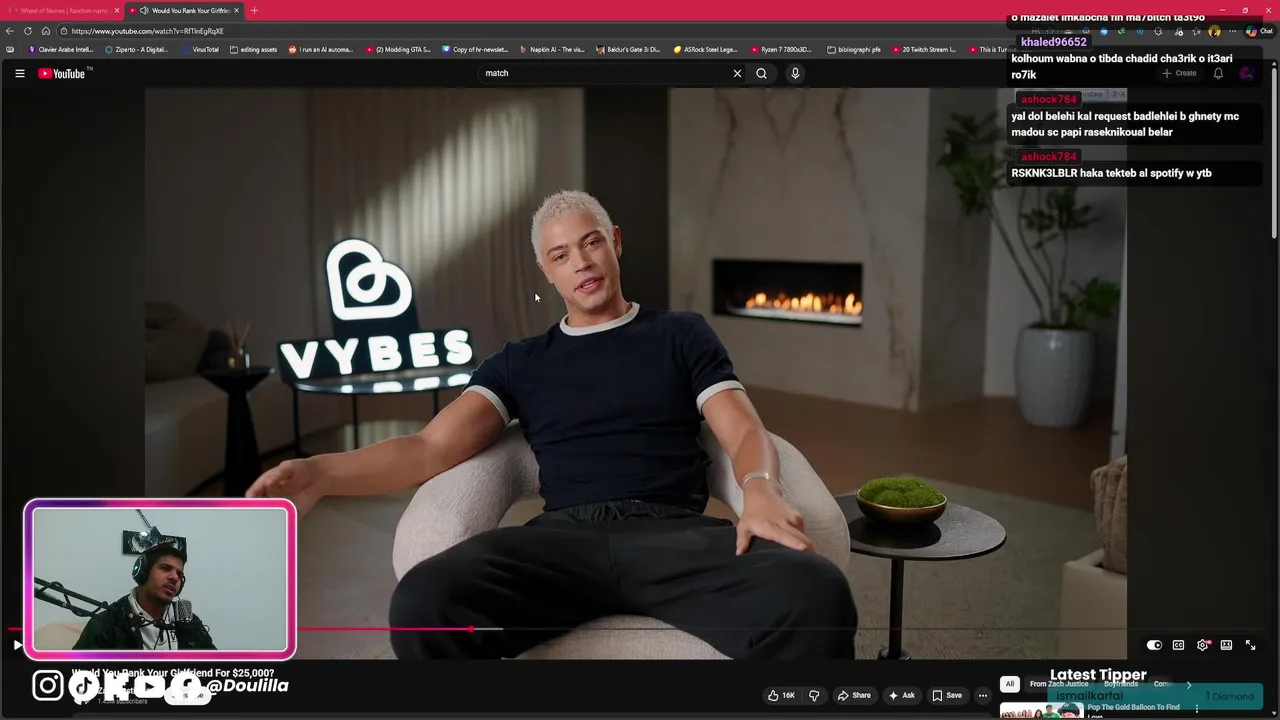Image resolution: width=1280 pixels, height=720 pixels.
Task: Open the 20 Twitch Stream I... bookmark
Action: 924,49
